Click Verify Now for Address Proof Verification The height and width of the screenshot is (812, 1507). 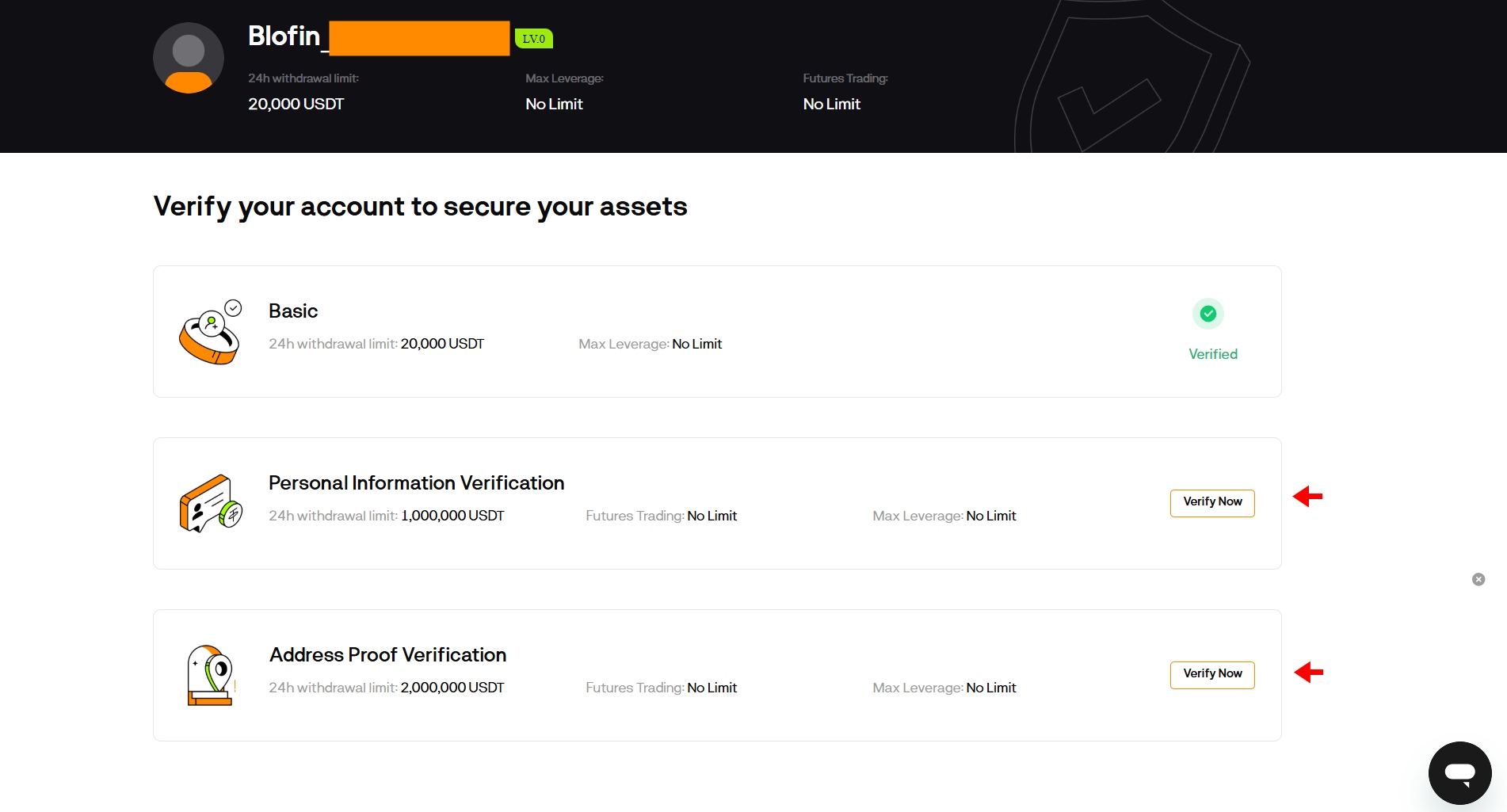click(1211, 674)
